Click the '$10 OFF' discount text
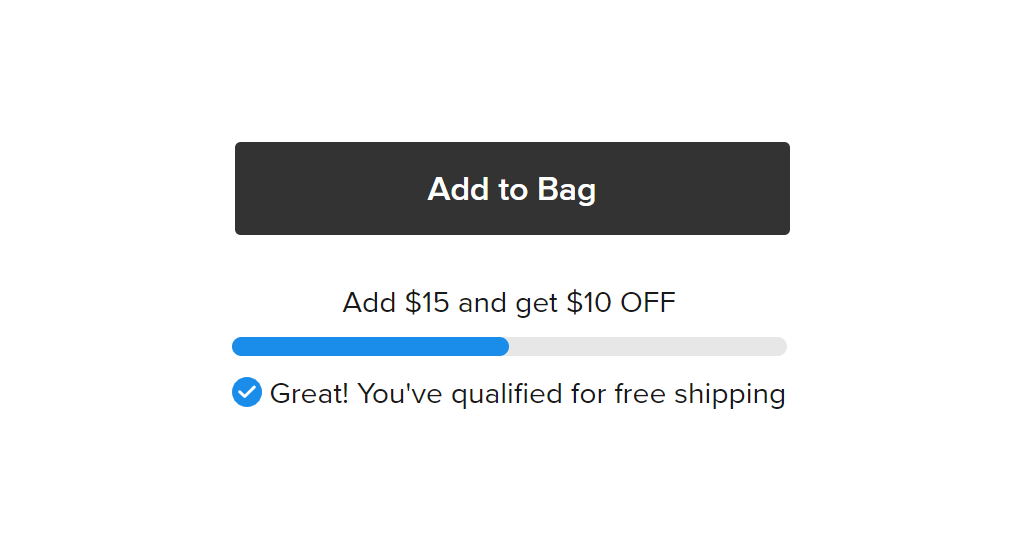The image size is (1024, 538). coord(620,302)
